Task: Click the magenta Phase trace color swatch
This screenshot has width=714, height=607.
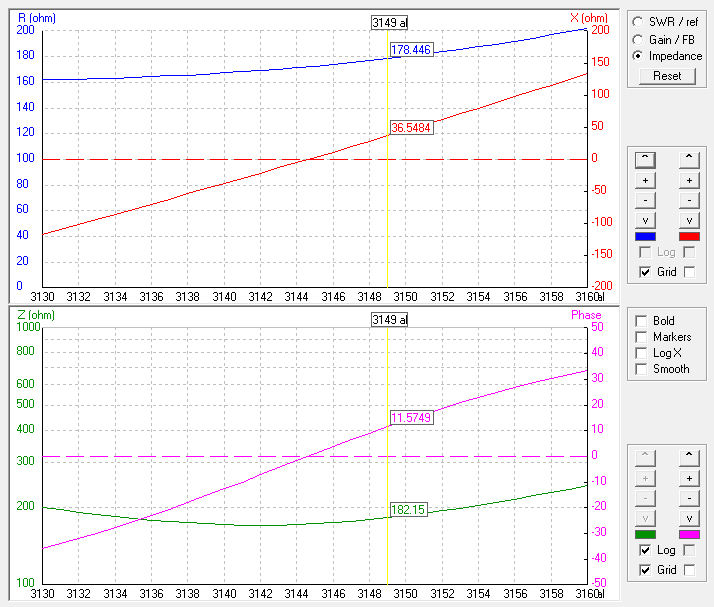Action: pos(689,535)
